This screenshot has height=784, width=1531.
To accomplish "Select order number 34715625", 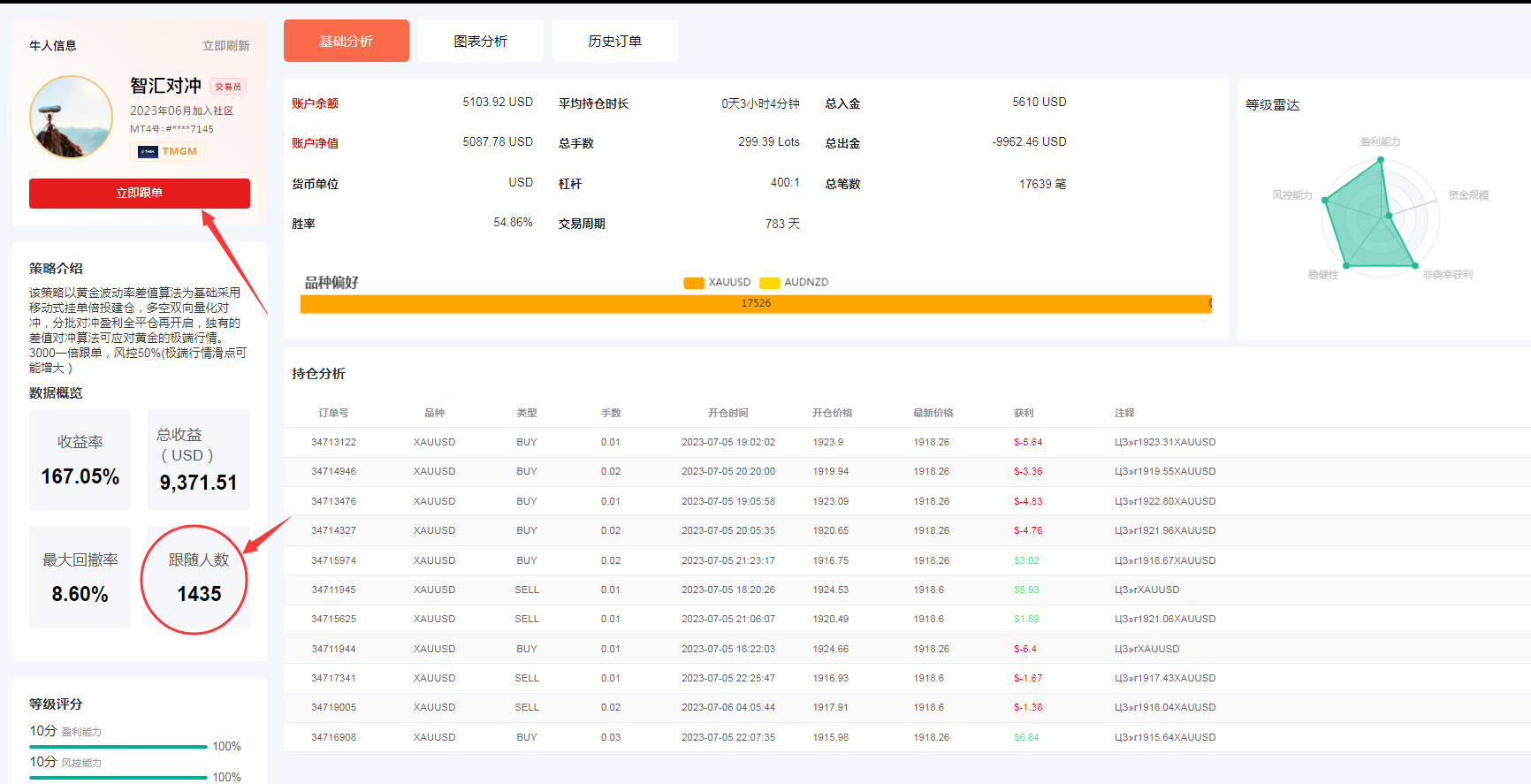I will coord(333,619).
